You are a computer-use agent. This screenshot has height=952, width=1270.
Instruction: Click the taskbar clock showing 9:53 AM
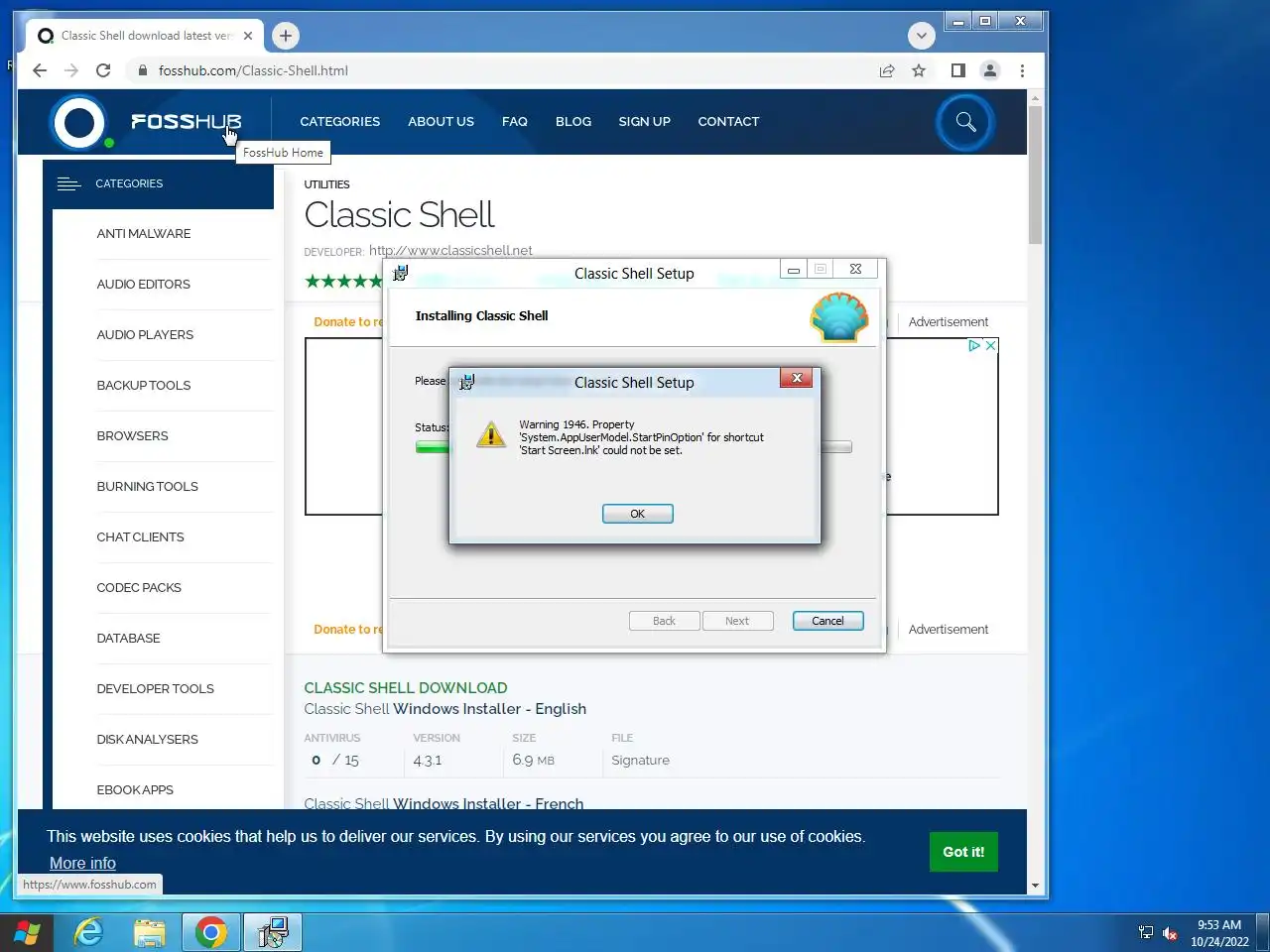click(1219, 933)
